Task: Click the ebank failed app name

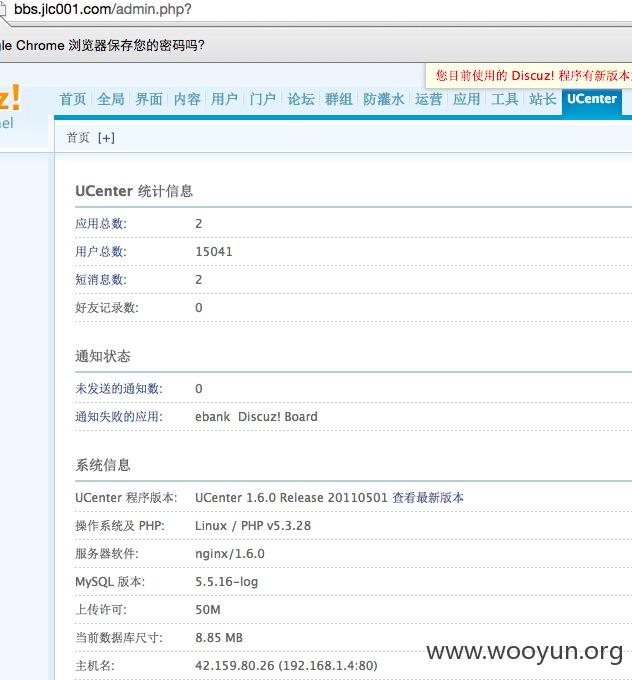Action: pyautogui.click(x=213, y=417)
